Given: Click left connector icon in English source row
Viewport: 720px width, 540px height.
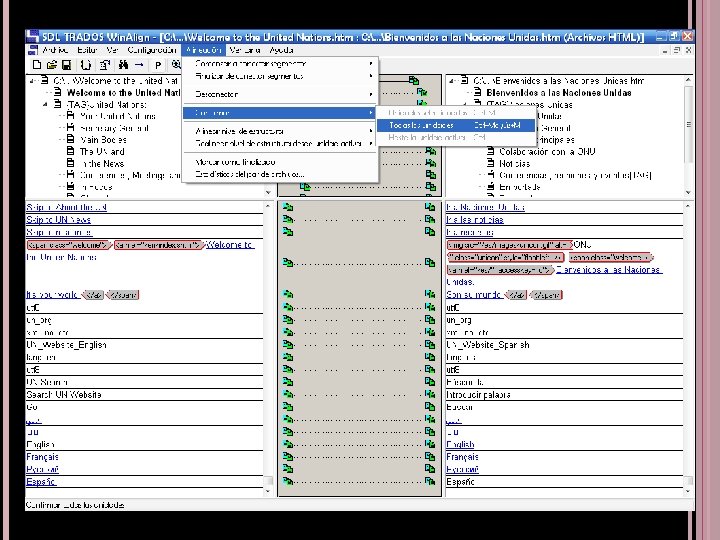Looking at the screenshot, I should [x=288, y=444].
